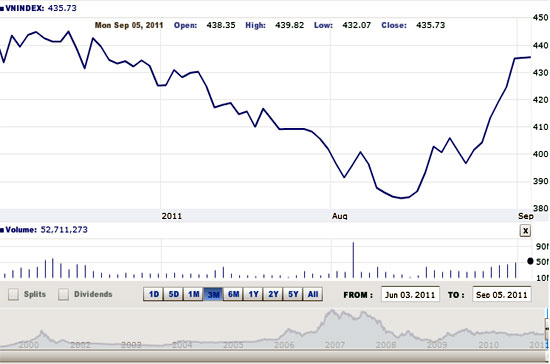Click the VNINDEX legend label
Screen dimensions: 550x364
[25, 8]
